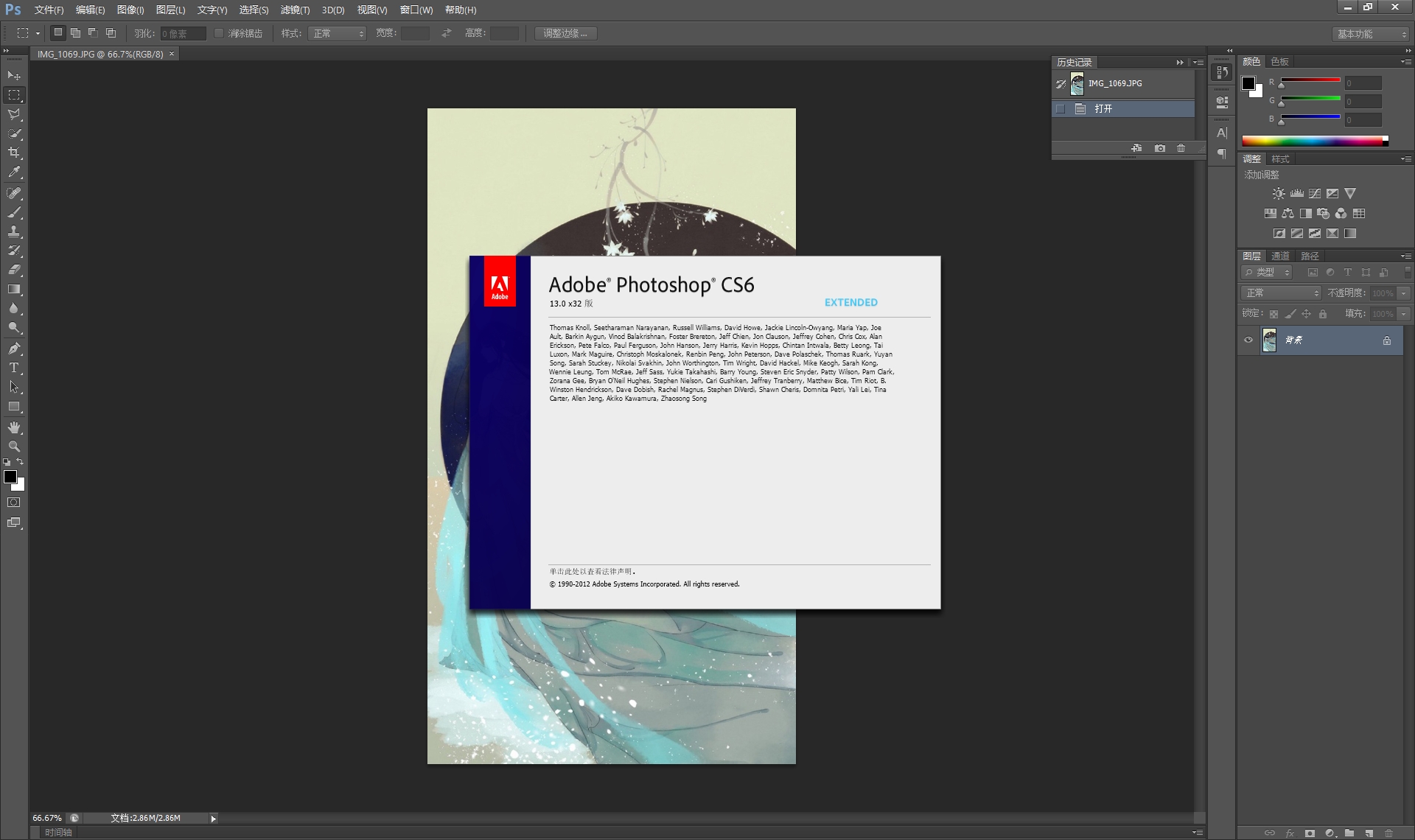Select the Healing Brush tool
The image size is (1415, 840).
(14, 193)
